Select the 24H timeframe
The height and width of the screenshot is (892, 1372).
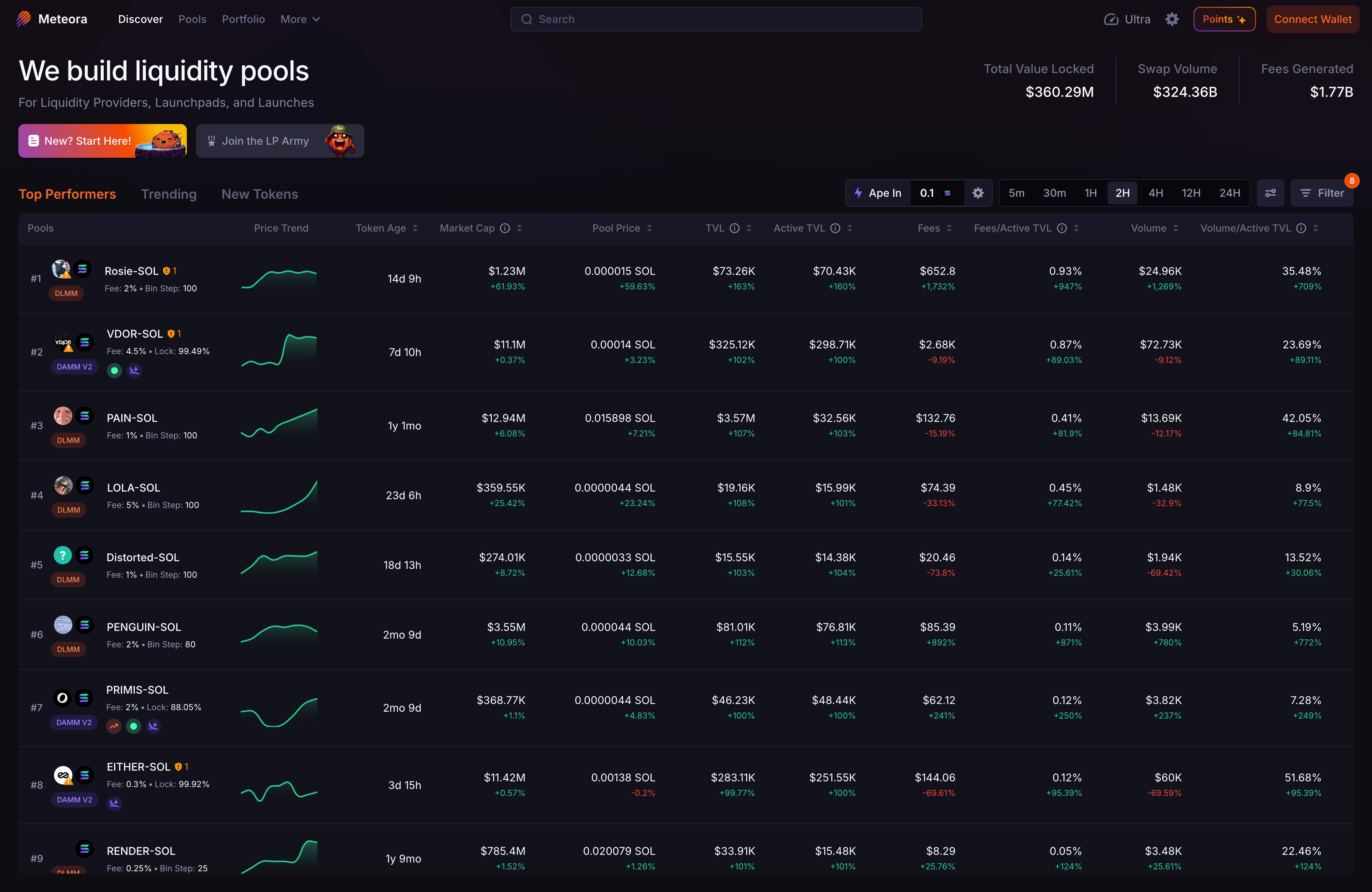tap(1229, 193)
